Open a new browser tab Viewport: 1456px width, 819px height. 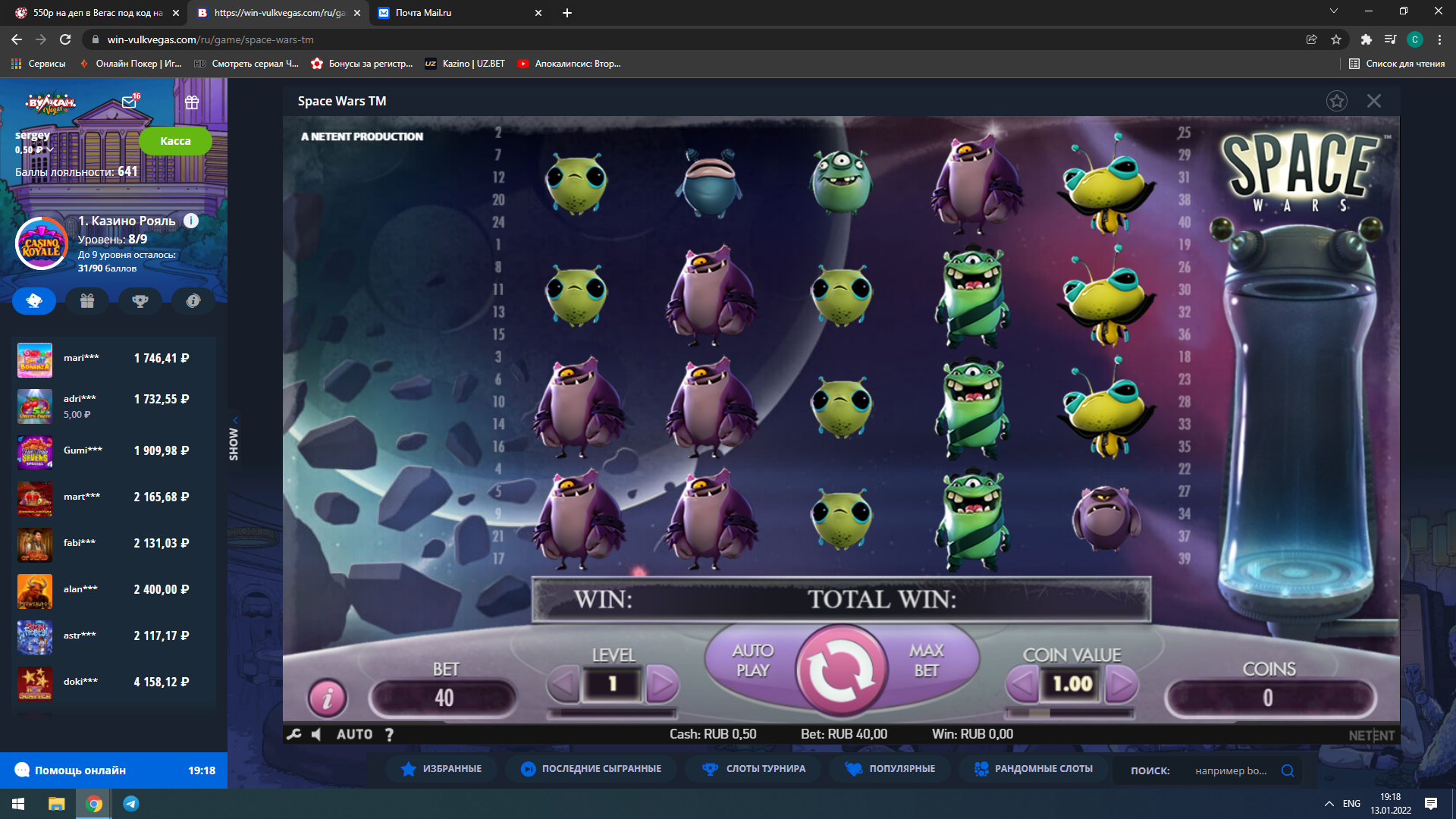coord(567,13)
